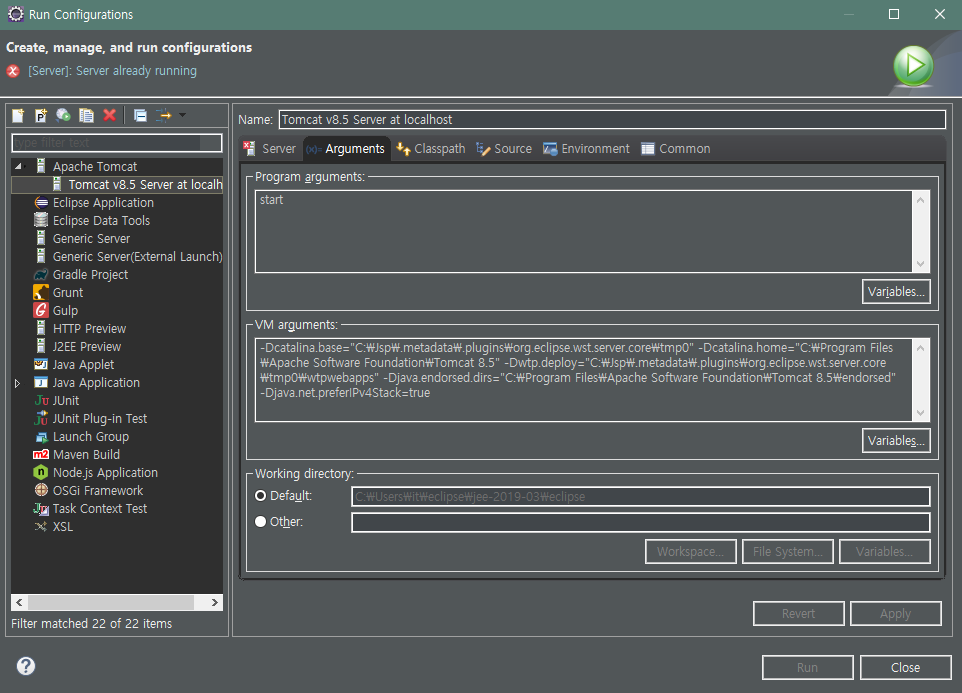This screenshot has height=693, width=962.
Task: Click Eclipse Data Tools icon
Action: [x=41, y=220]
